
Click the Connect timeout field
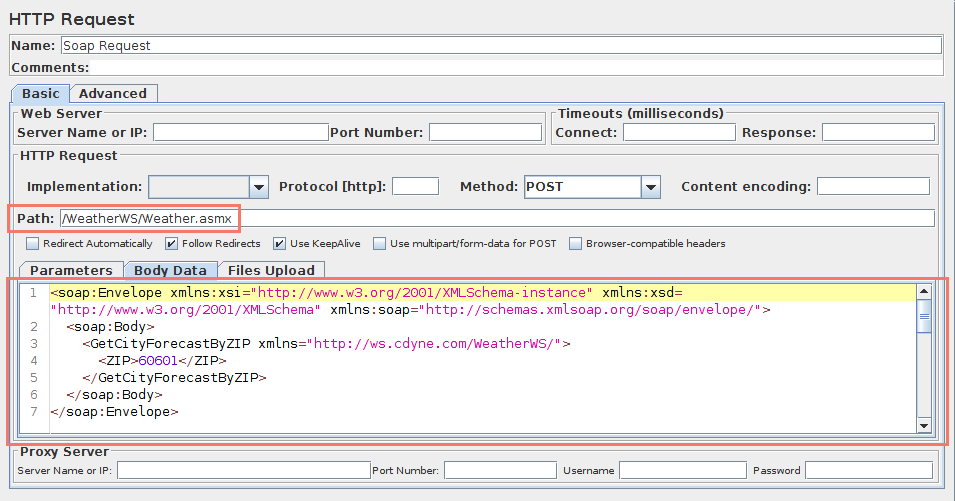[x=679, y=132]
